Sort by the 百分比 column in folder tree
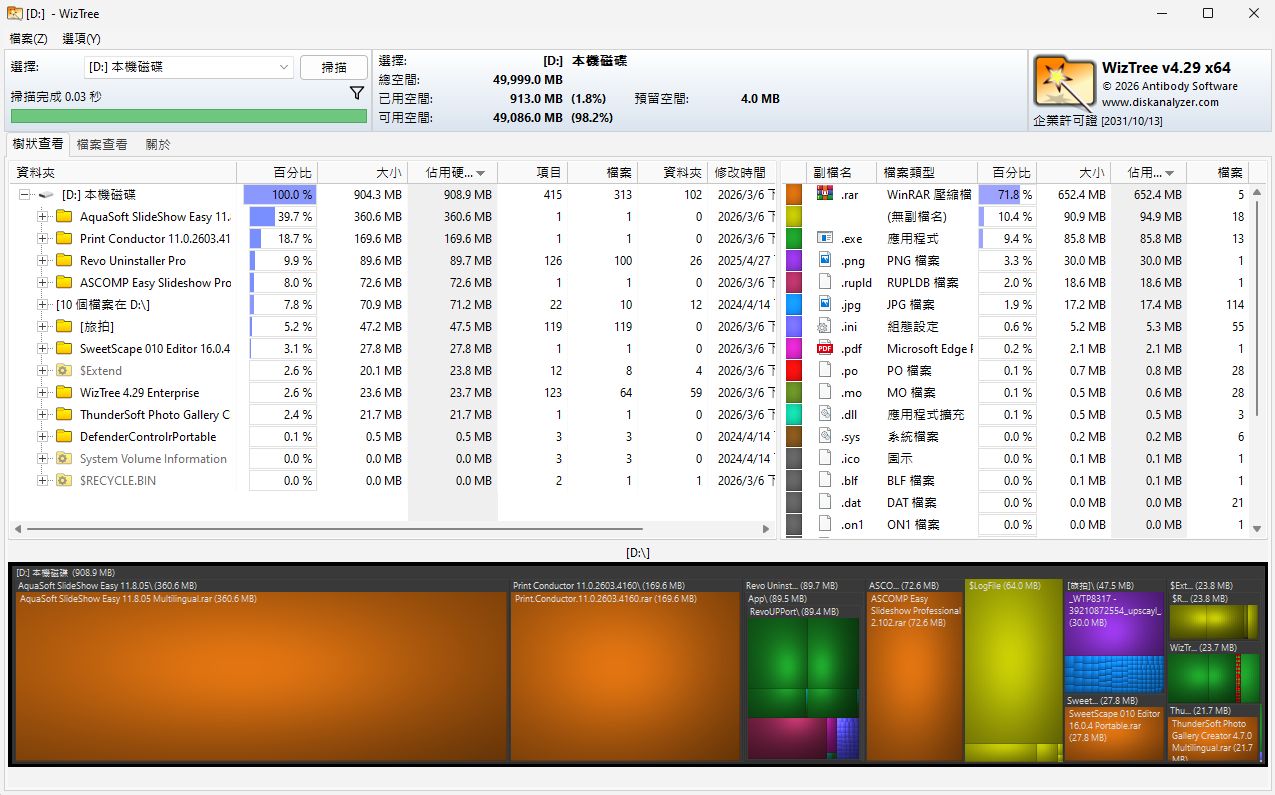This screenshot has width=1275, height=795. [278, 172]
